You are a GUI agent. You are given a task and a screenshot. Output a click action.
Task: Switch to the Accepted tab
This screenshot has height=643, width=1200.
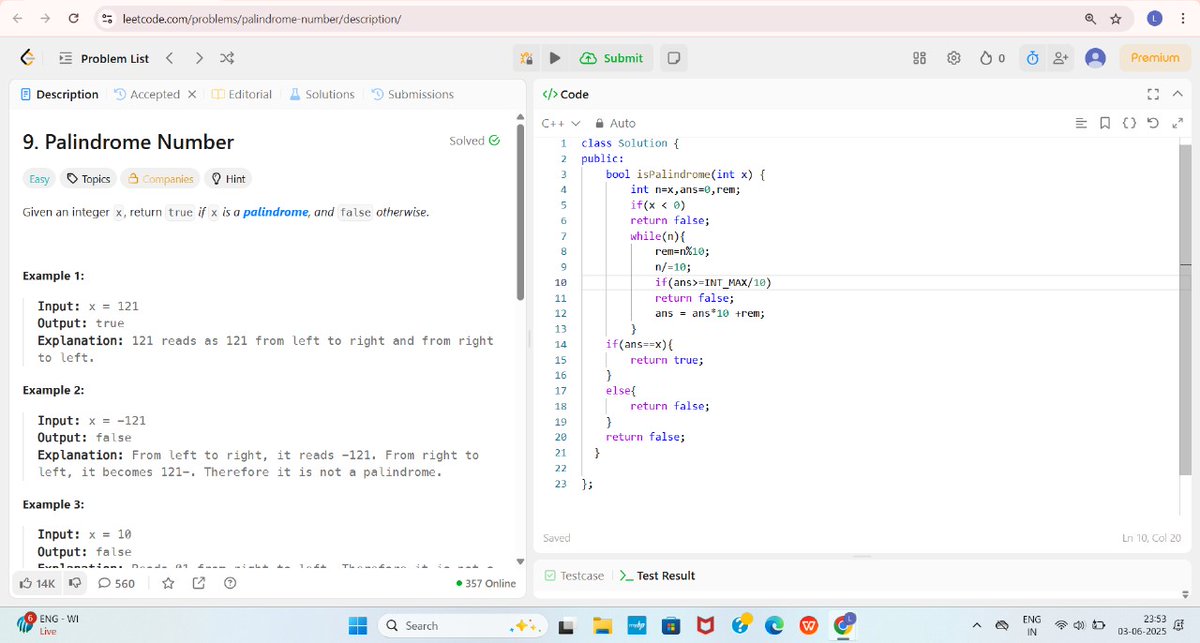147,94
